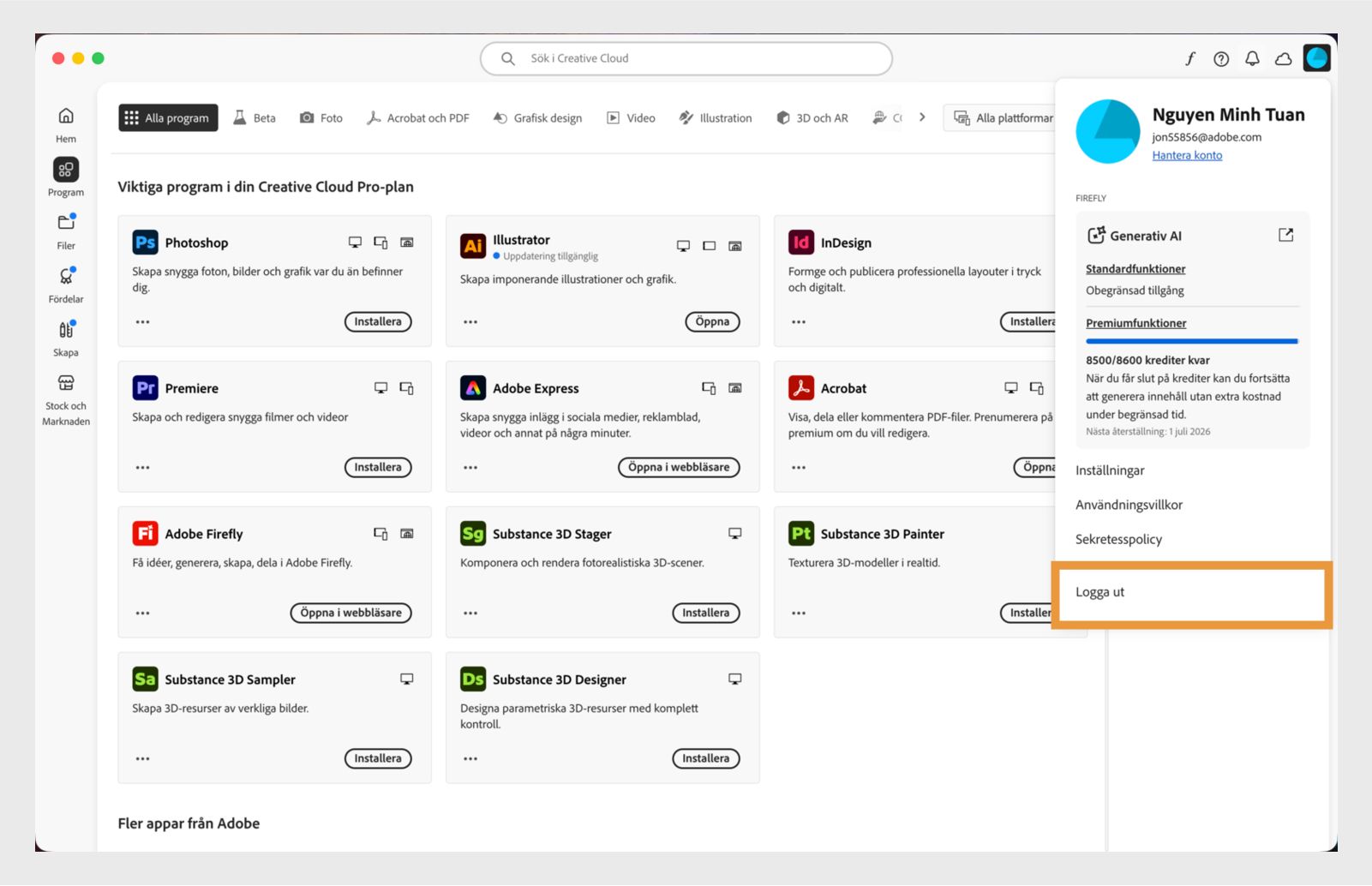Screen dimensions: 1372x886
Task: Open more options for Premiere card
Action: point(142,468)
